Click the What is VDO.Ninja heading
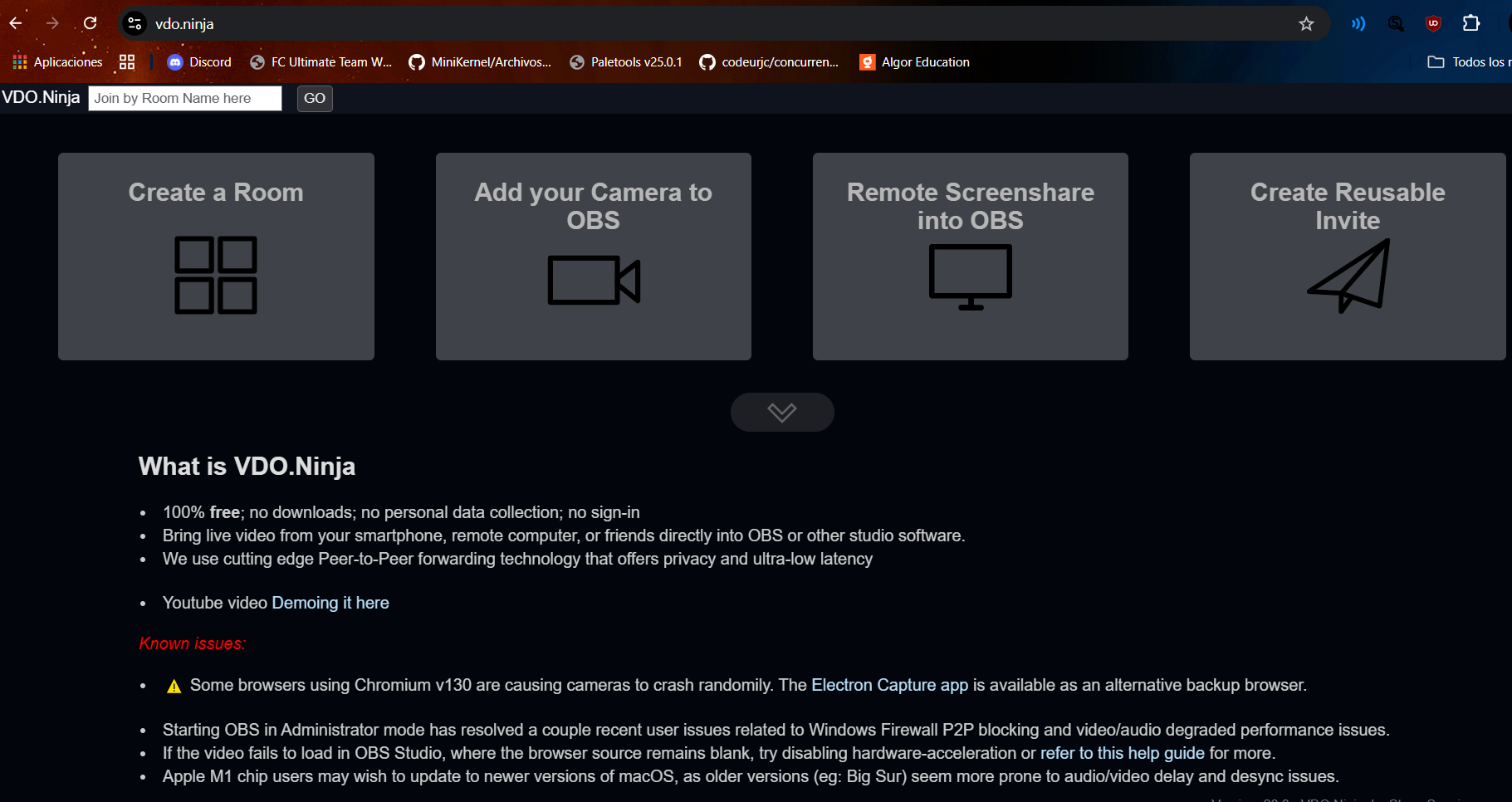 (x=247, y=466)
